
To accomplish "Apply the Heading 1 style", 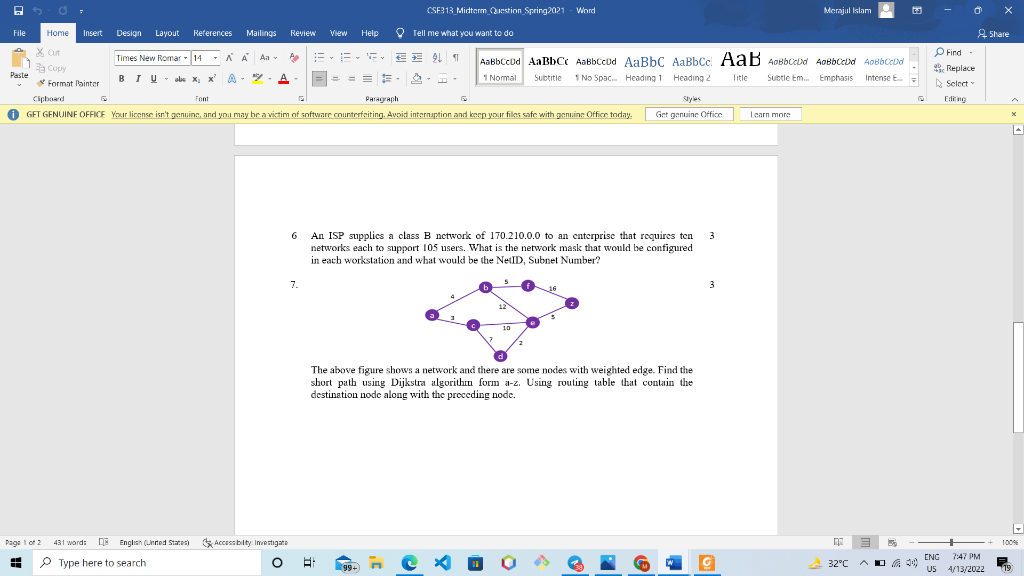I will pyautogui.click(x=644, y=63).
